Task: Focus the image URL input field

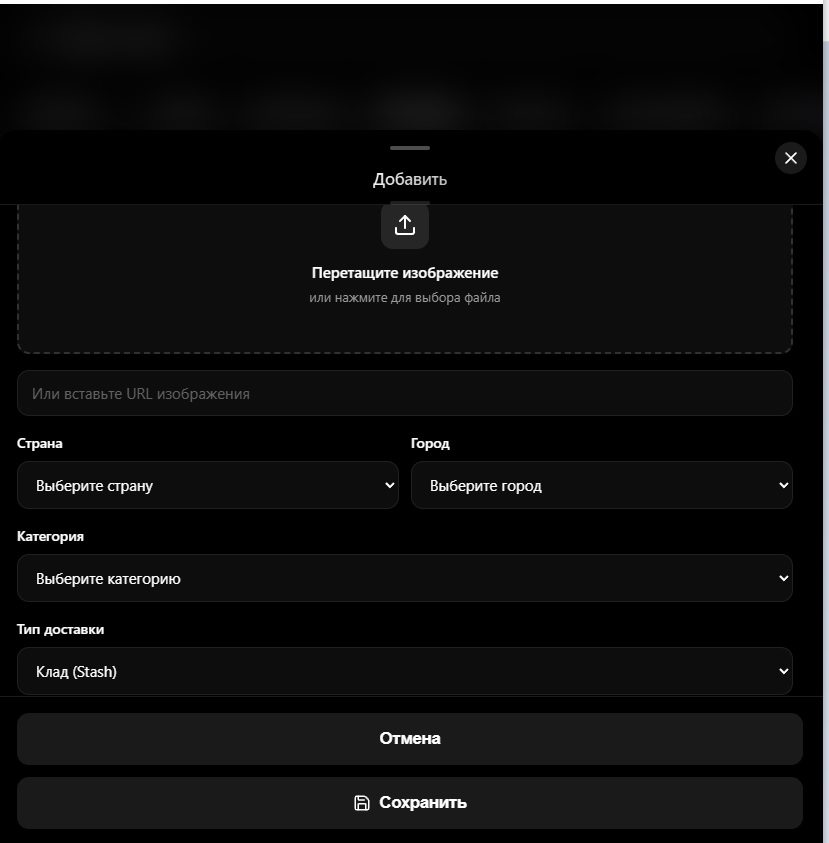Action: click(x=404, y=394)
